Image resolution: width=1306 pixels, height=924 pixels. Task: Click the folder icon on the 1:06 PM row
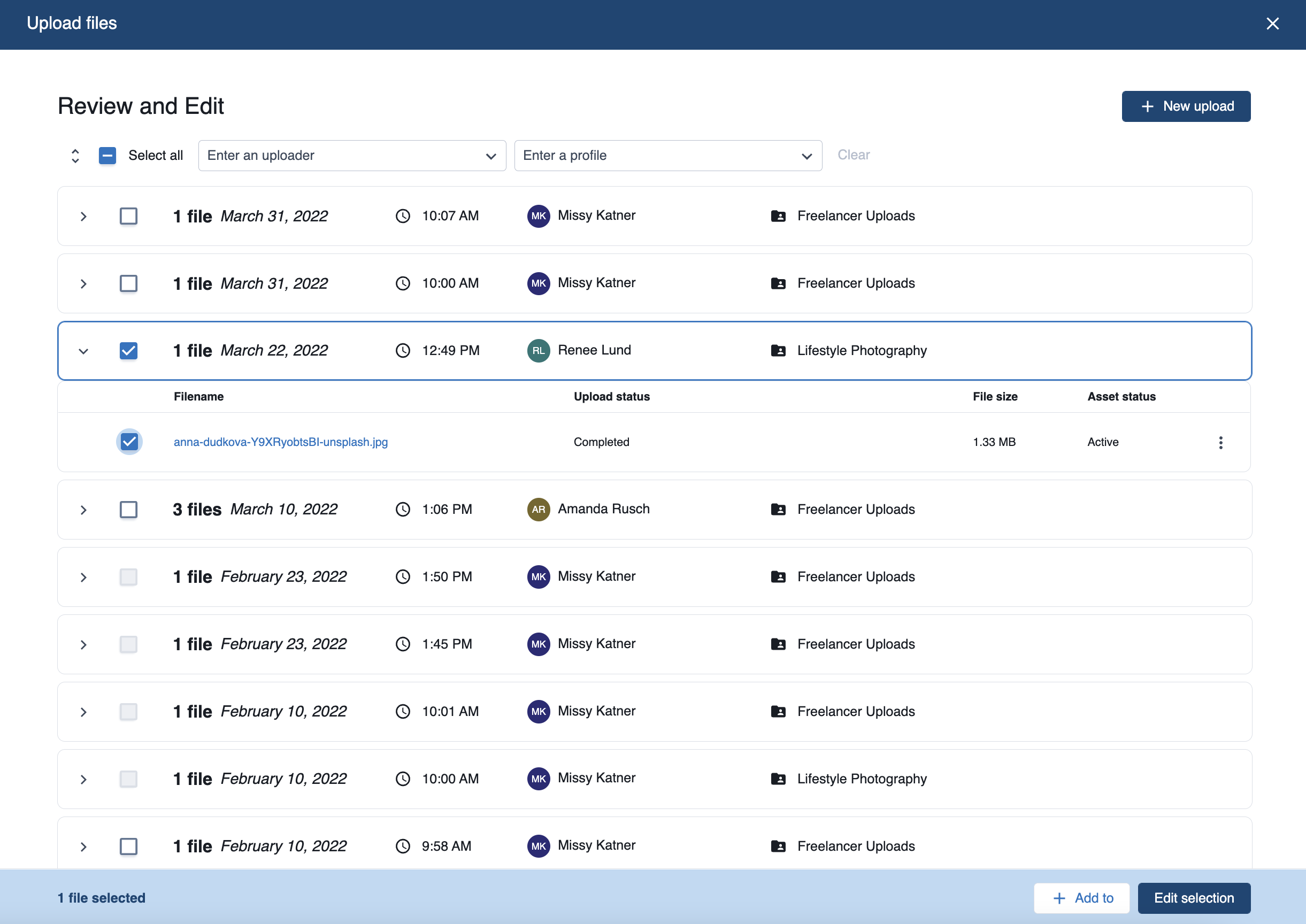777,509
